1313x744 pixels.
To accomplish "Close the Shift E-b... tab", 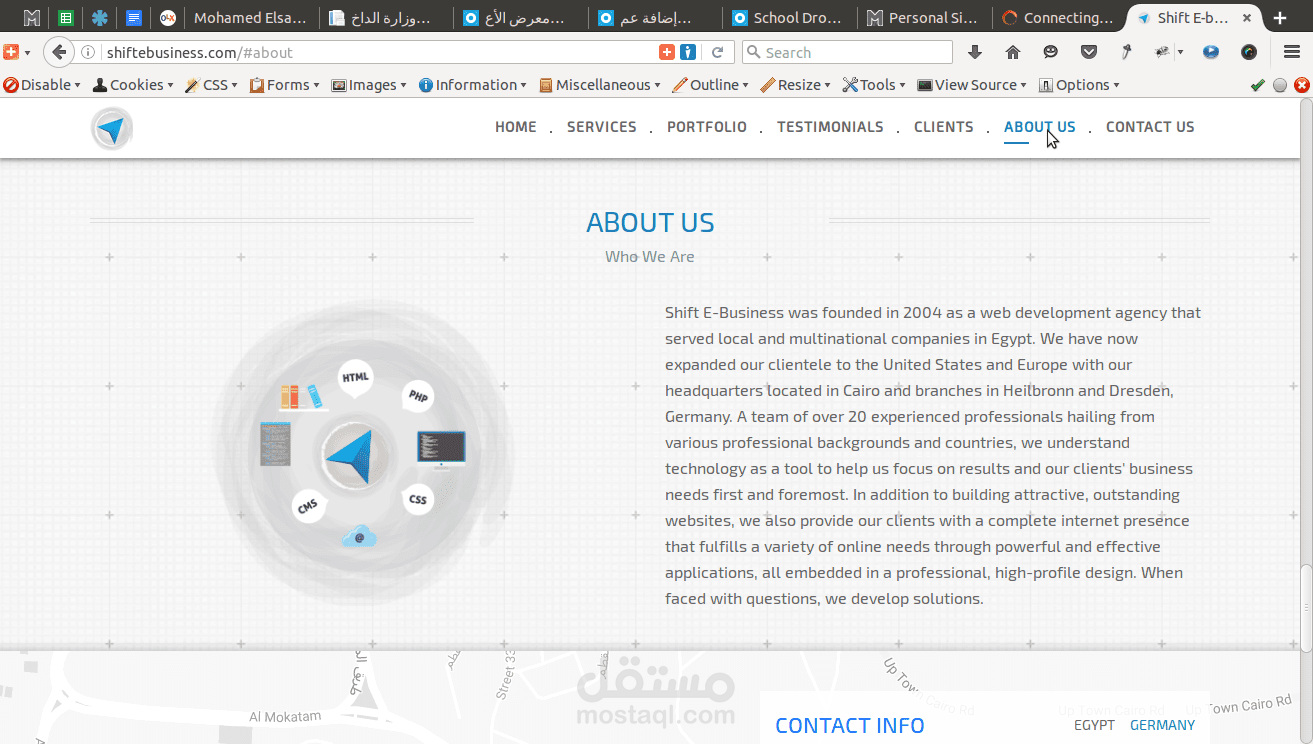I will point(1248,18).
